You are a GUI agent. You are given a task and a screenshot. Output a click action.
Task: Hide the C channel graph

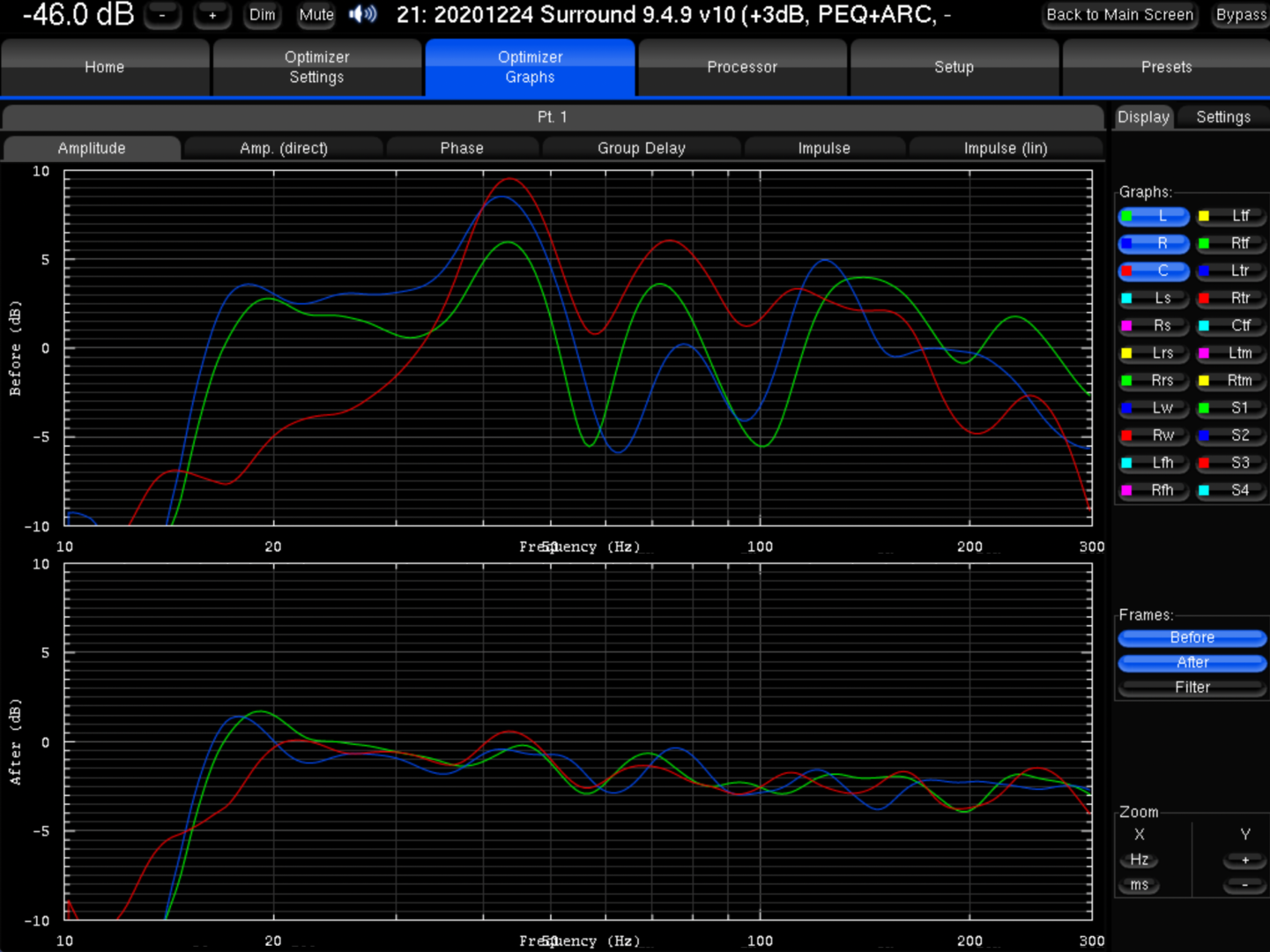(1155, 271)
